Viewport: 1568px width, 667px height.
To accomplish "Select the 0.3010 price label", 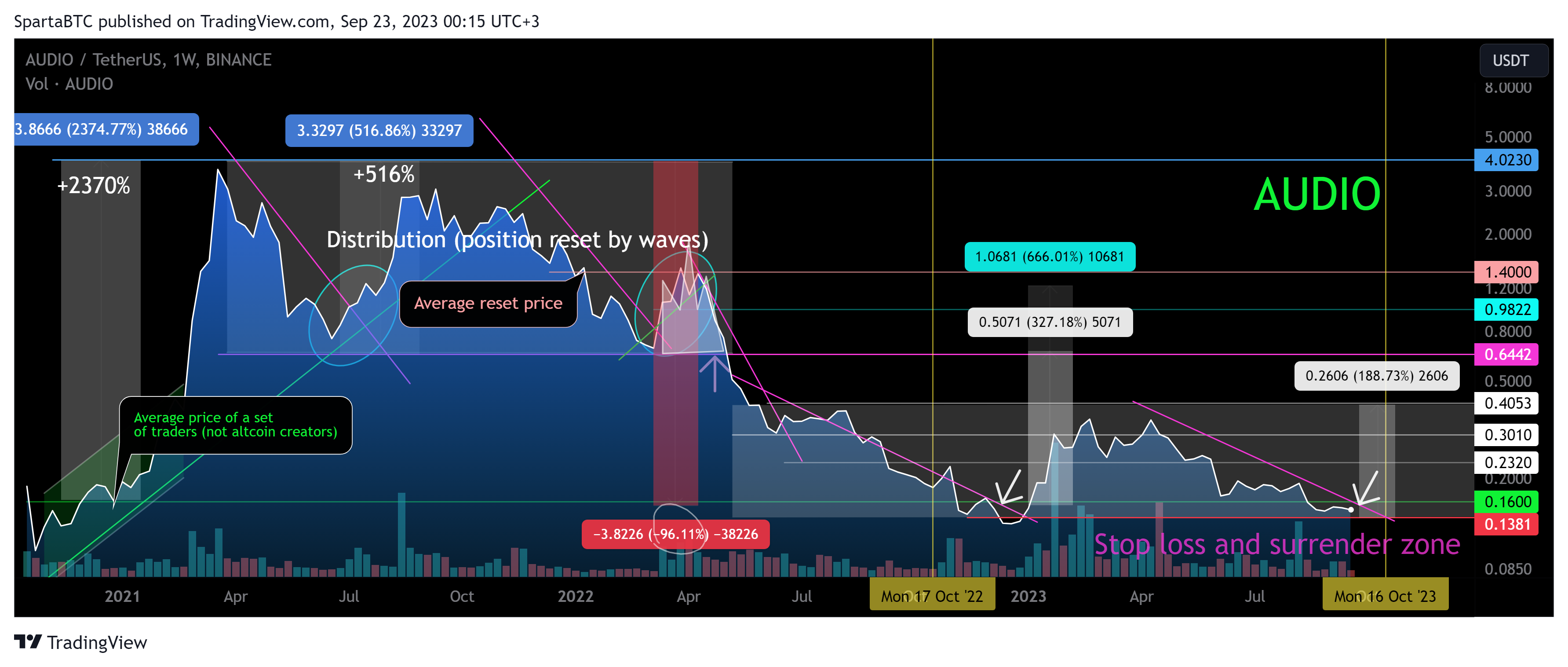I will point(1506,435).
